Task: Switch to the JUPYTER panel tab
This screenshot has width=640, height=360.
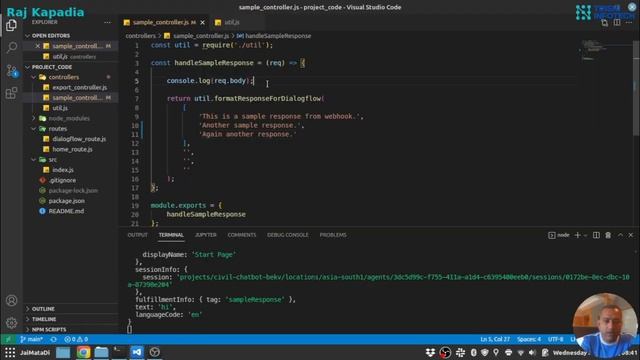Action: point(206,235)
